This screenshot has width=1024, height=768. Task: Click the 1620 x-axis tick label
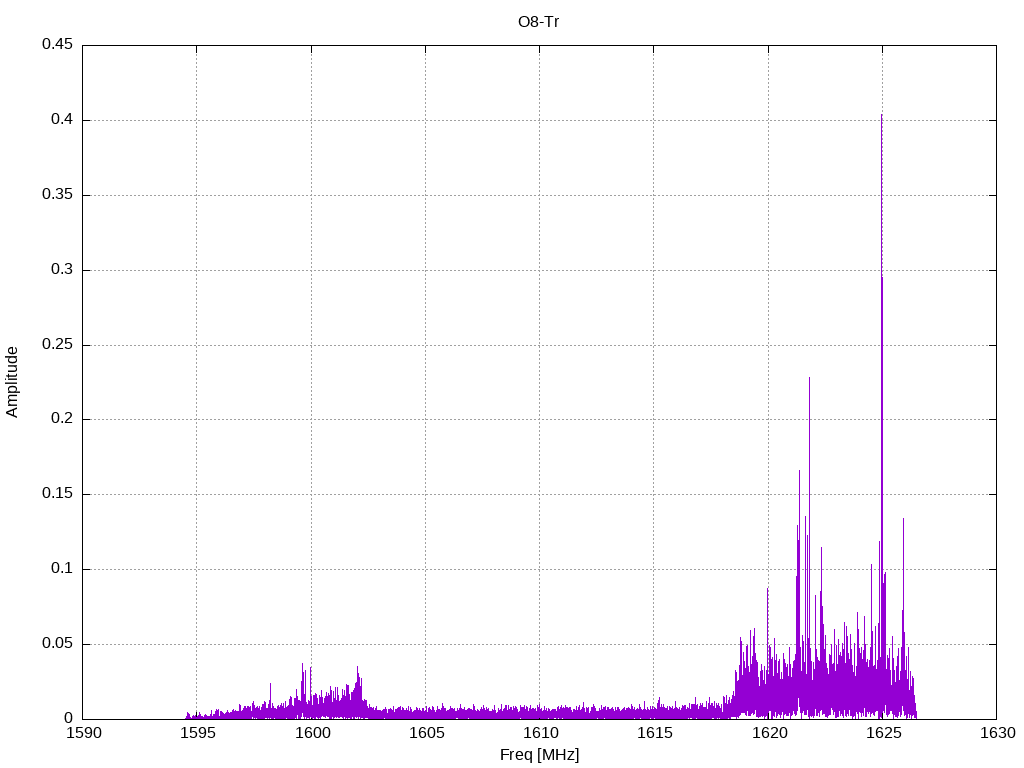pos(769,733)
